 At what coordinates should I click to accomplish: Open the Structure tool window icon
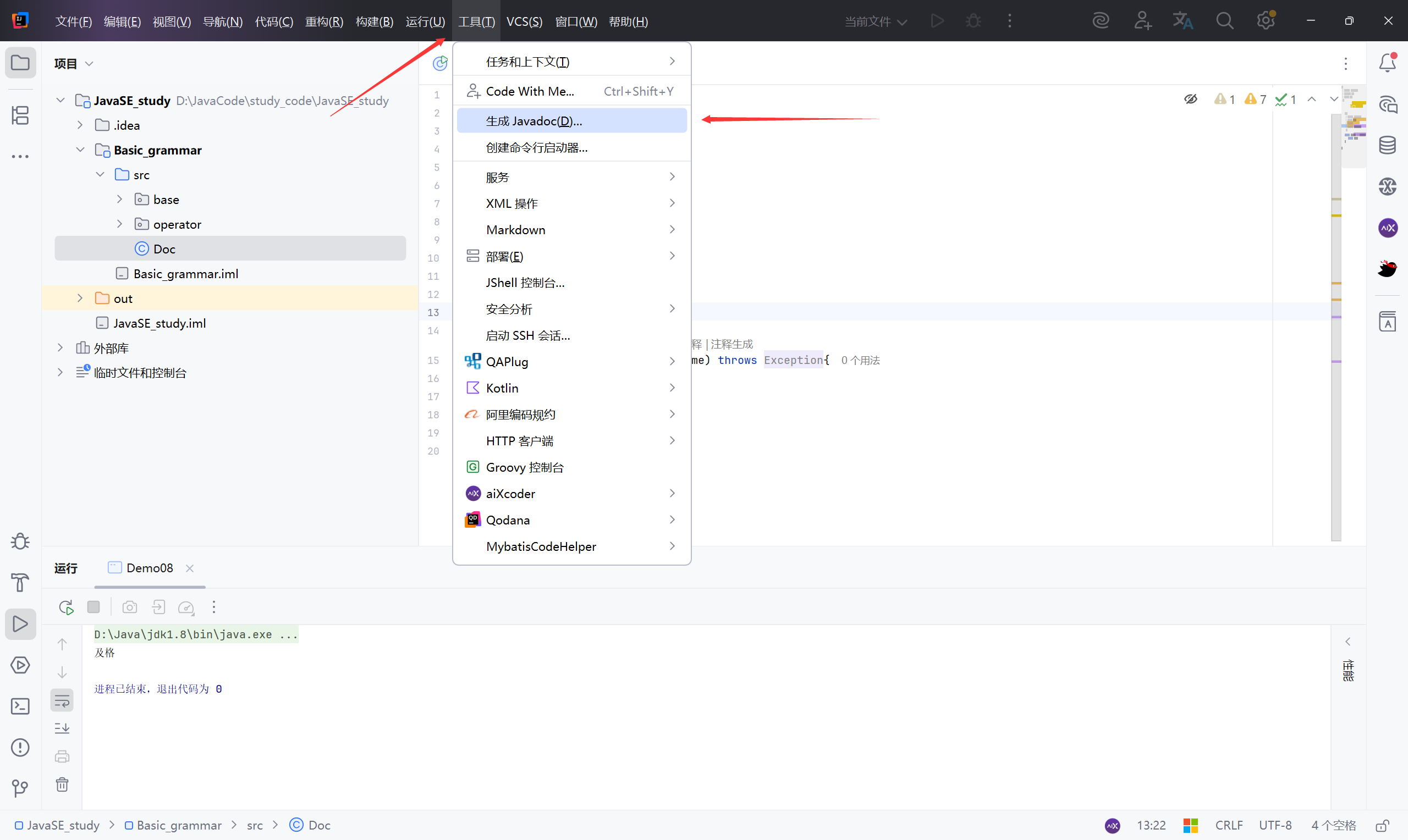click(20, 115)
